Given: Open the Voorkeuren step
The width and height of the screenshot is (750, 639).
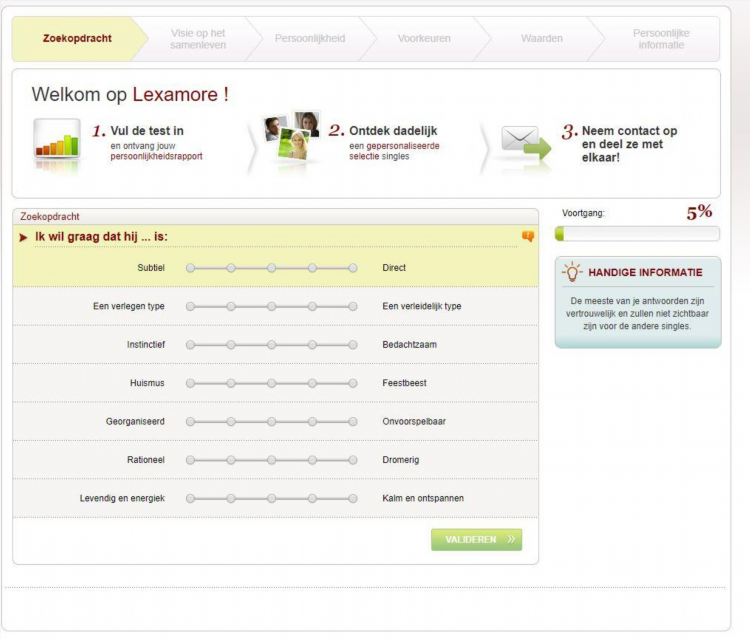Looking at the screenshot, I should pyautogui.click(x=424, y=39).
